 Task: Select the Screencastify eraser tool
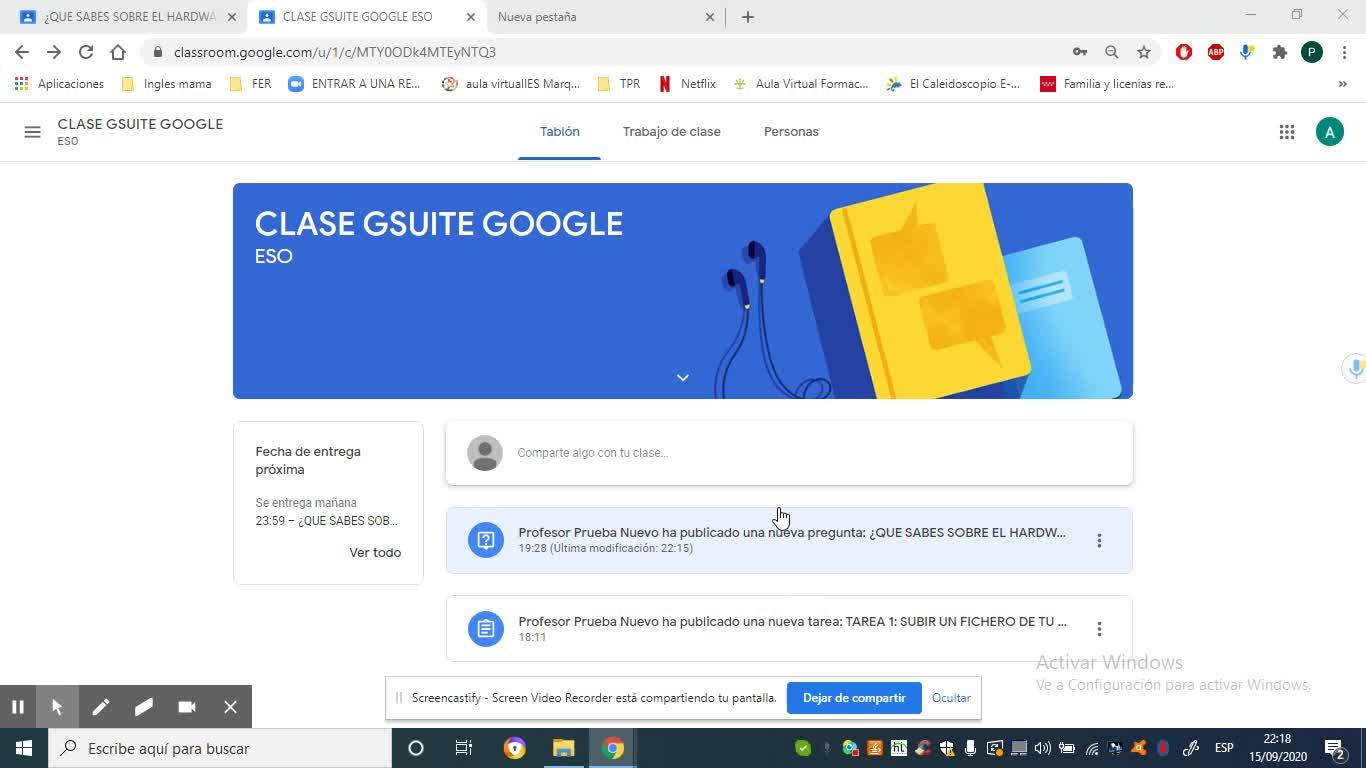[x=144, y=707]
